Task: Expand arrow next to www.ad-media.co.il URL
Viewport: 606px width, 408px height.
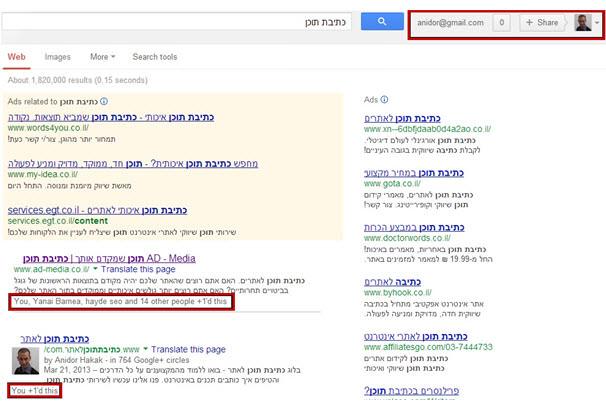Action: [95, 269]
